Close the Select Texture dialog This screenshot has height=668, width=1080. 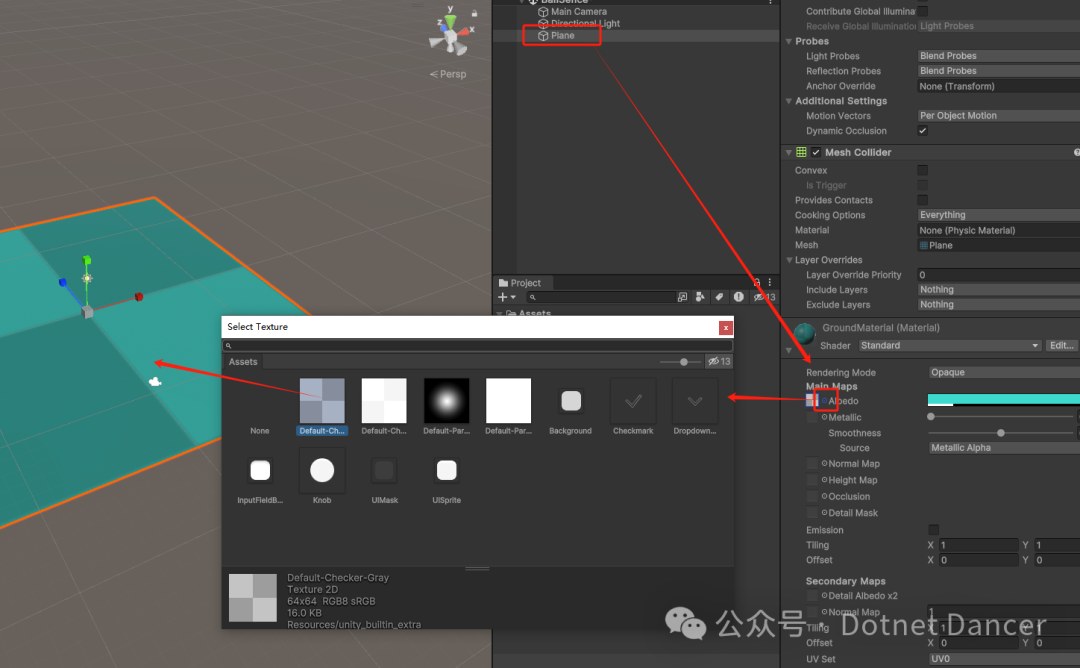coord(725,328)
